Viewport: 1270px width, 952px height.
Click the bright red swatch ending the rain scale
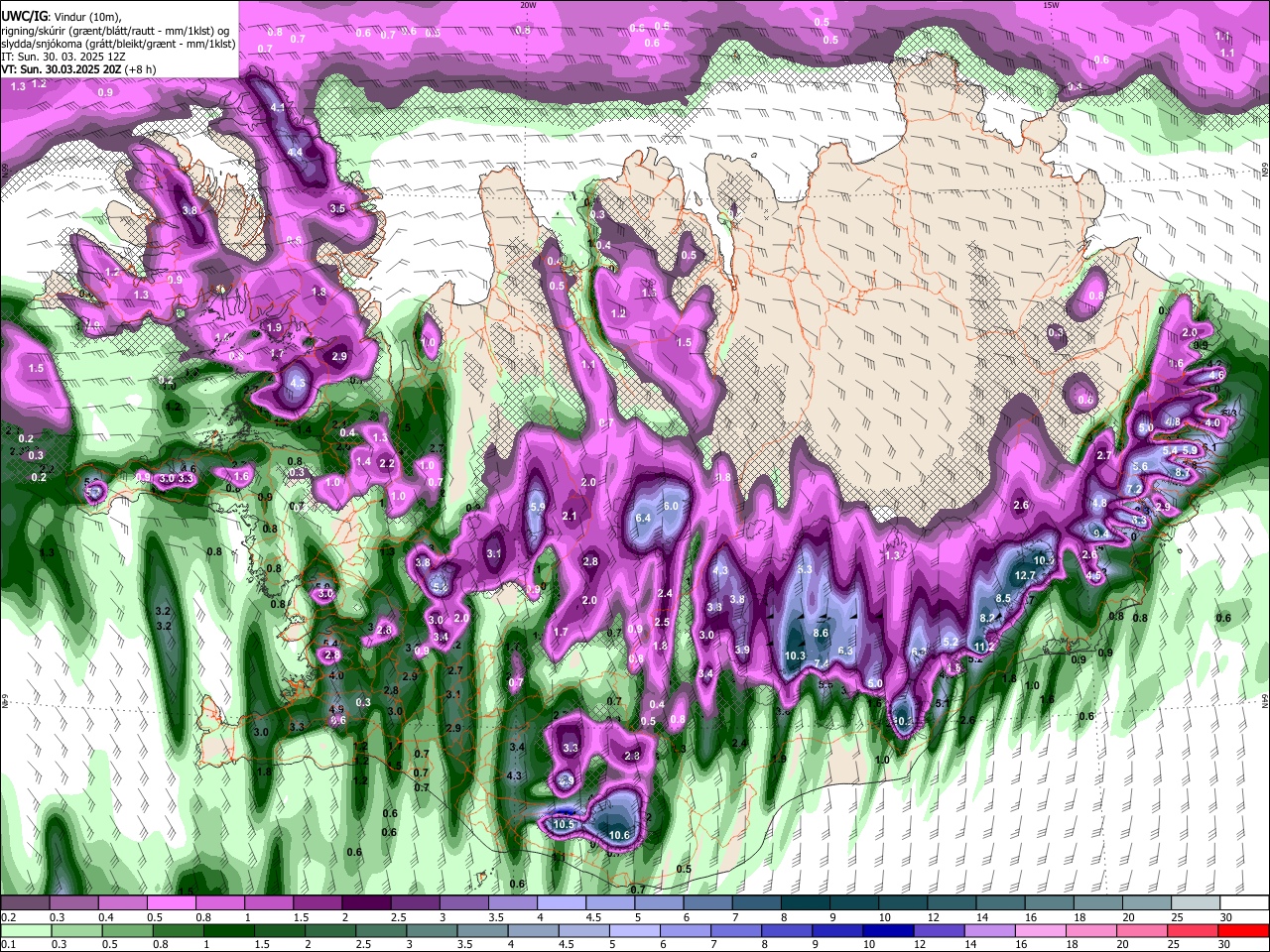(x=1243, y=930)
